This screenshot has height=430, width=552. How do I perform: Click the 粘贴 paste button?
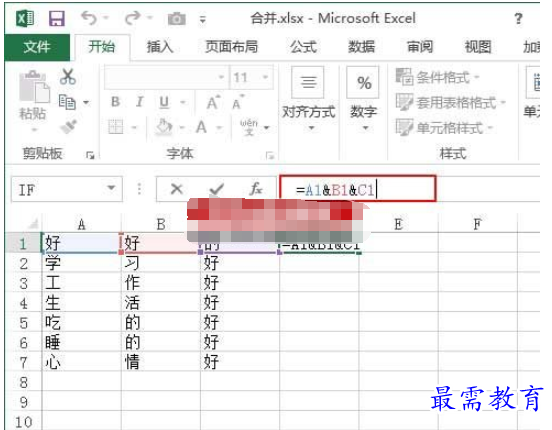(x=33, y=99)
